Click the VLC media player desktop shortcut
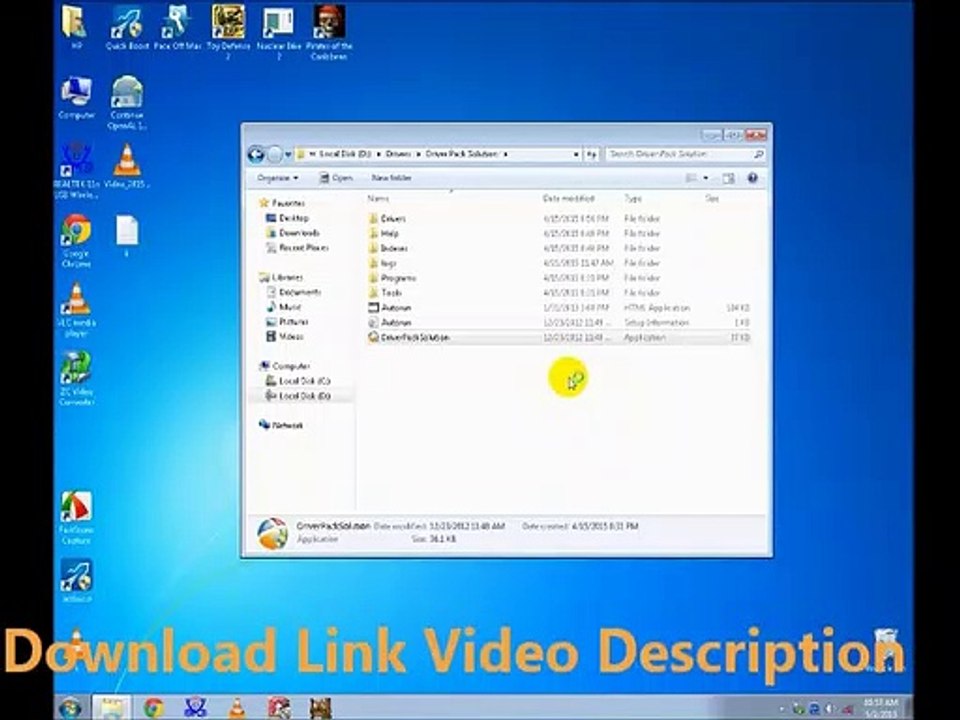The width and height of the screenshot is (960, 720). point(76,310)
